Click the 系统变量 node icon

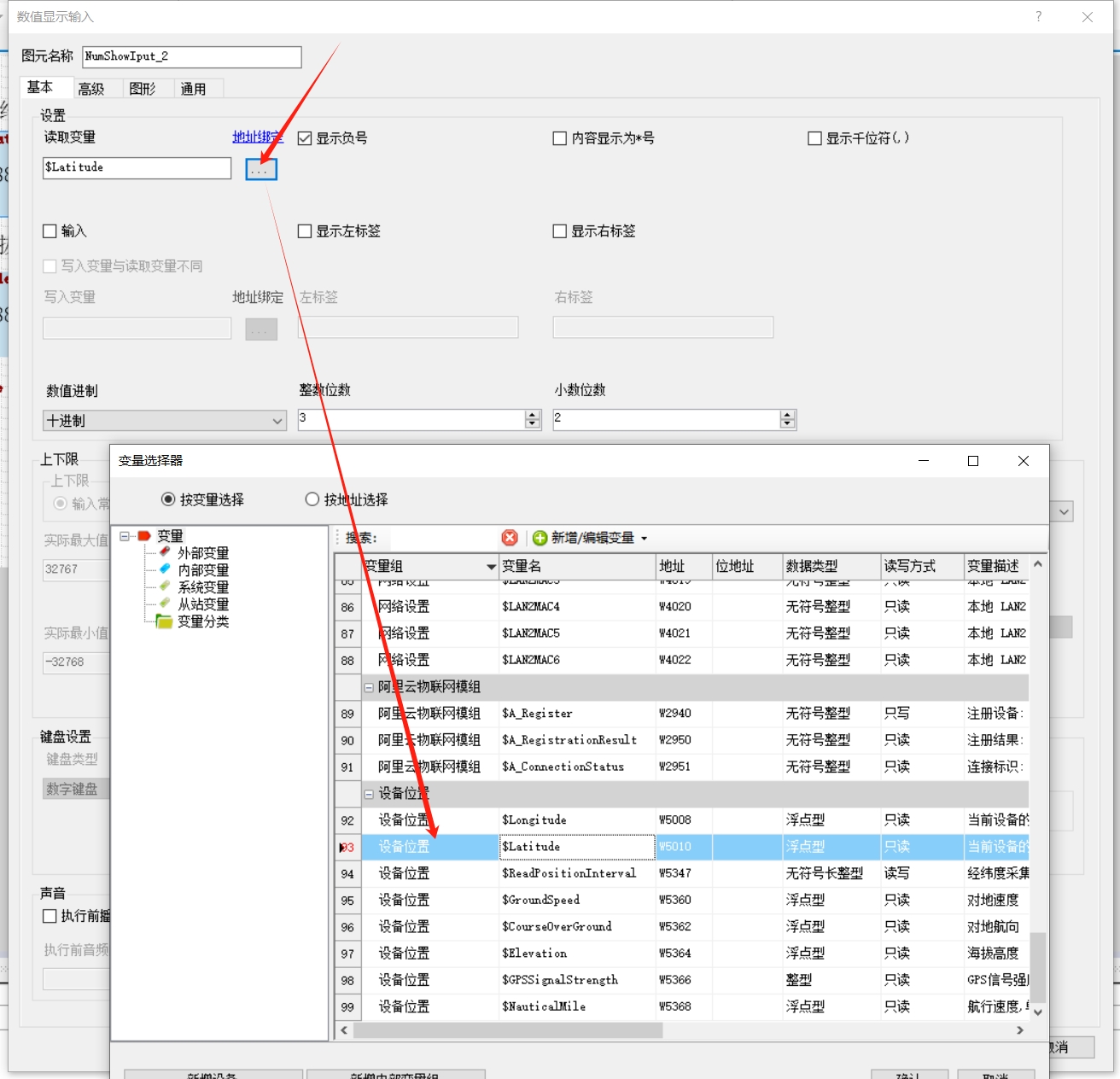(165, 586)
